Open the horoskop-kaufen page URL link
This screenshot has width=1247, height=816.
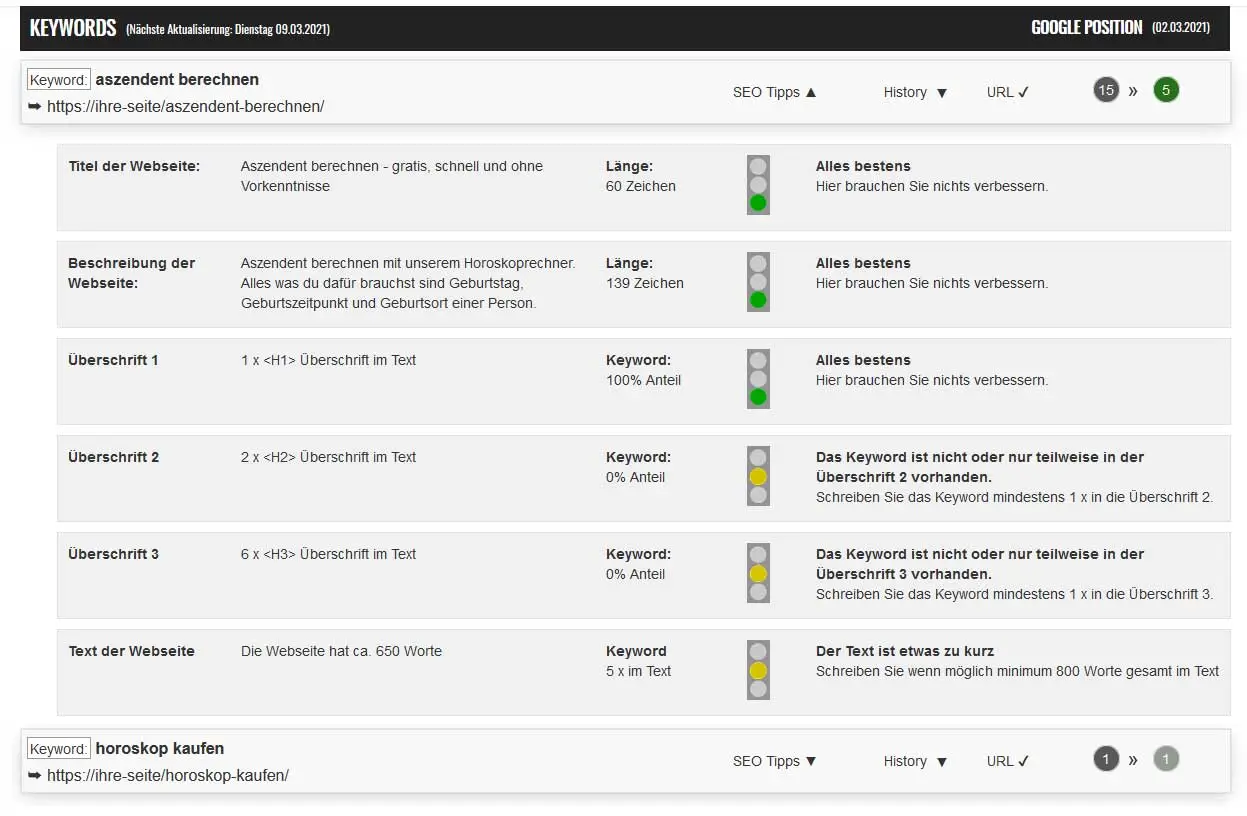167,775
